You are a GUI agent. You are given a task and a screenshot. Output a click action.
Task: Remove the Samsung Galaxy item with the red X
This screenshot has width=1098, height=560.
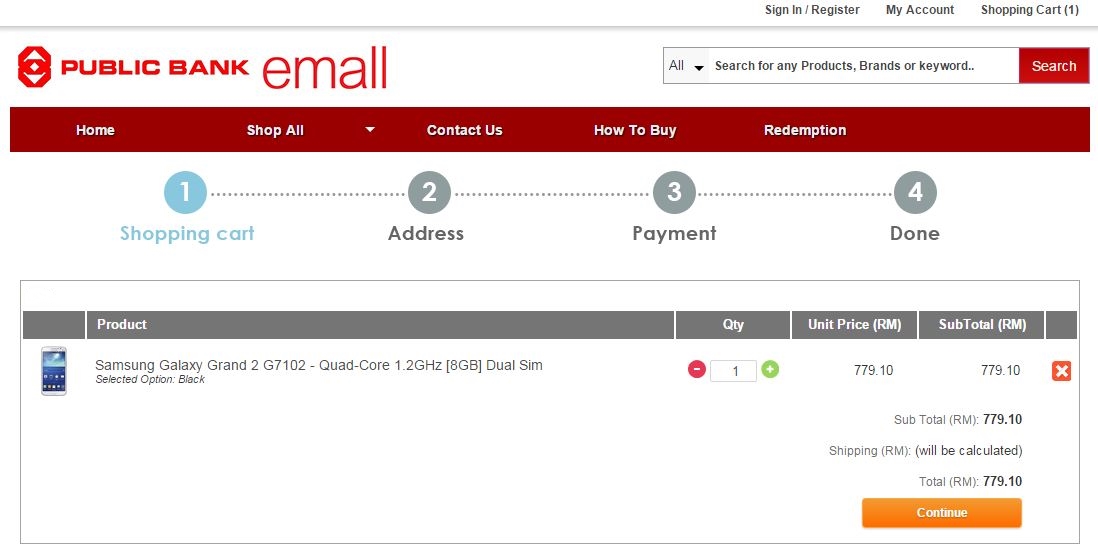[x=1062, y=371]
